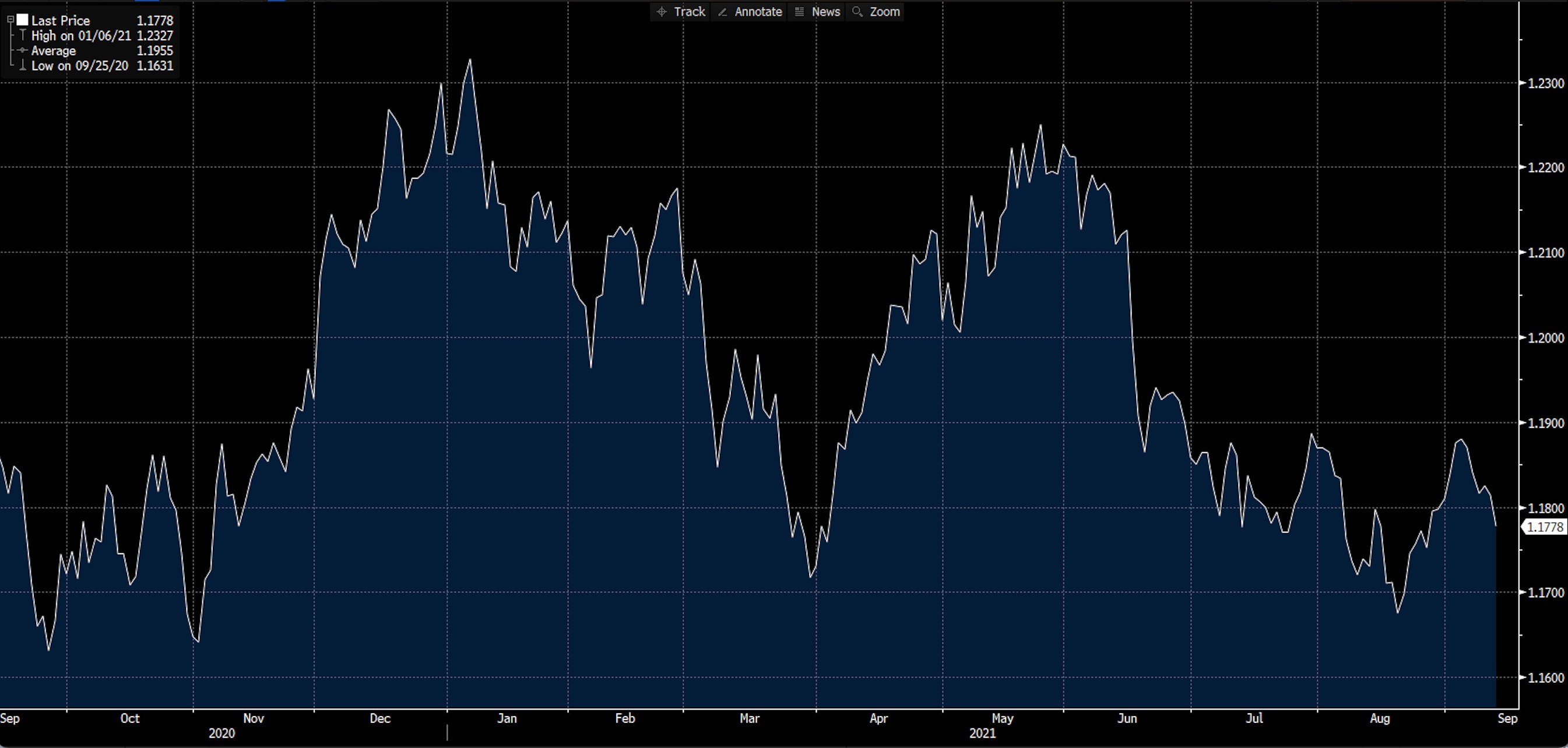
Task: Toggle the Average legend row
Action: (54, 51)
